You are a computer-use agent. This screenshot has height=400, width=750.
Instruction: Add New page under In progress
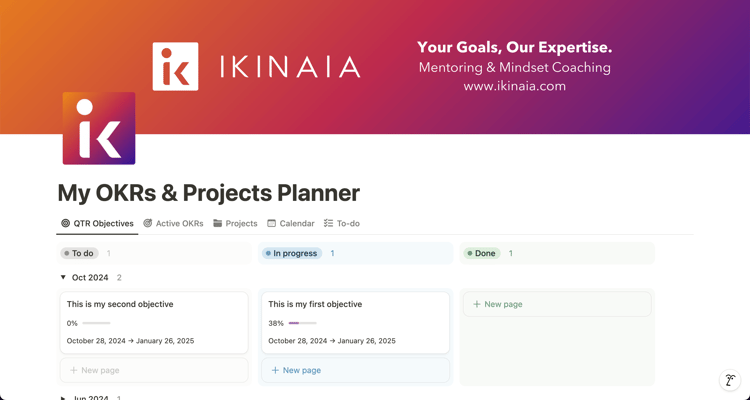pyautogui.click(x=355, y=370)
